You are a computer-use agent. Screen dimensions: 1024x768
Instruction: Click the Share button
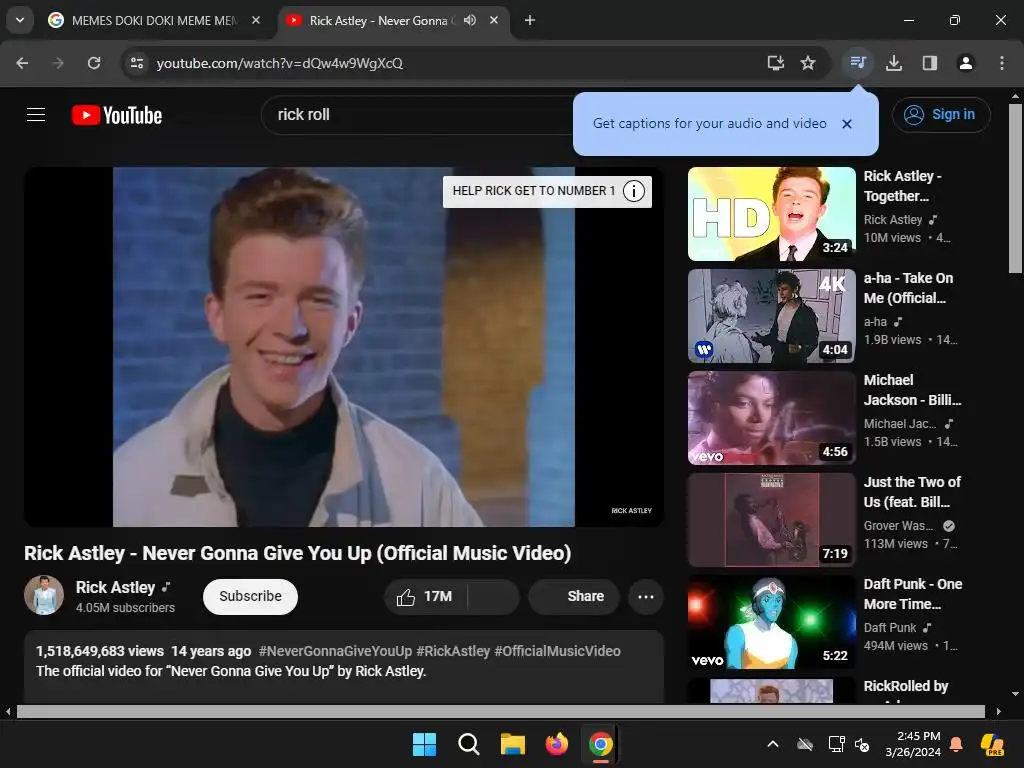[573, 596]
